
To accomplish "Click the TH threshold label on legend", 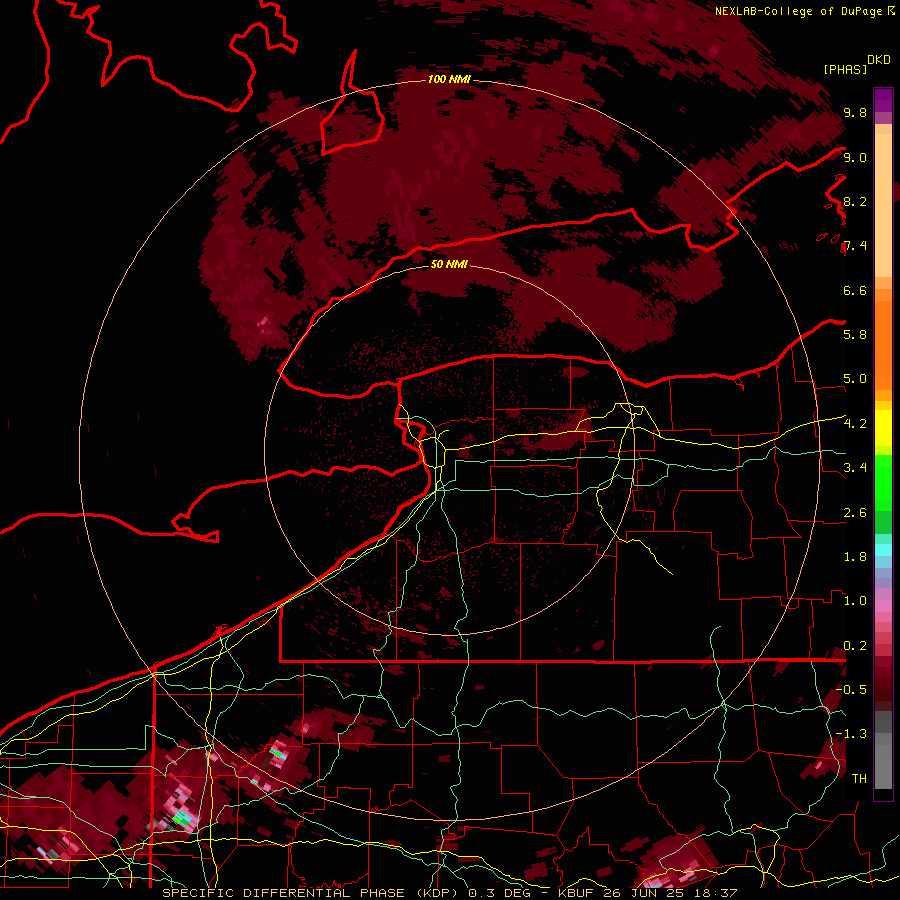I will 859,779.
